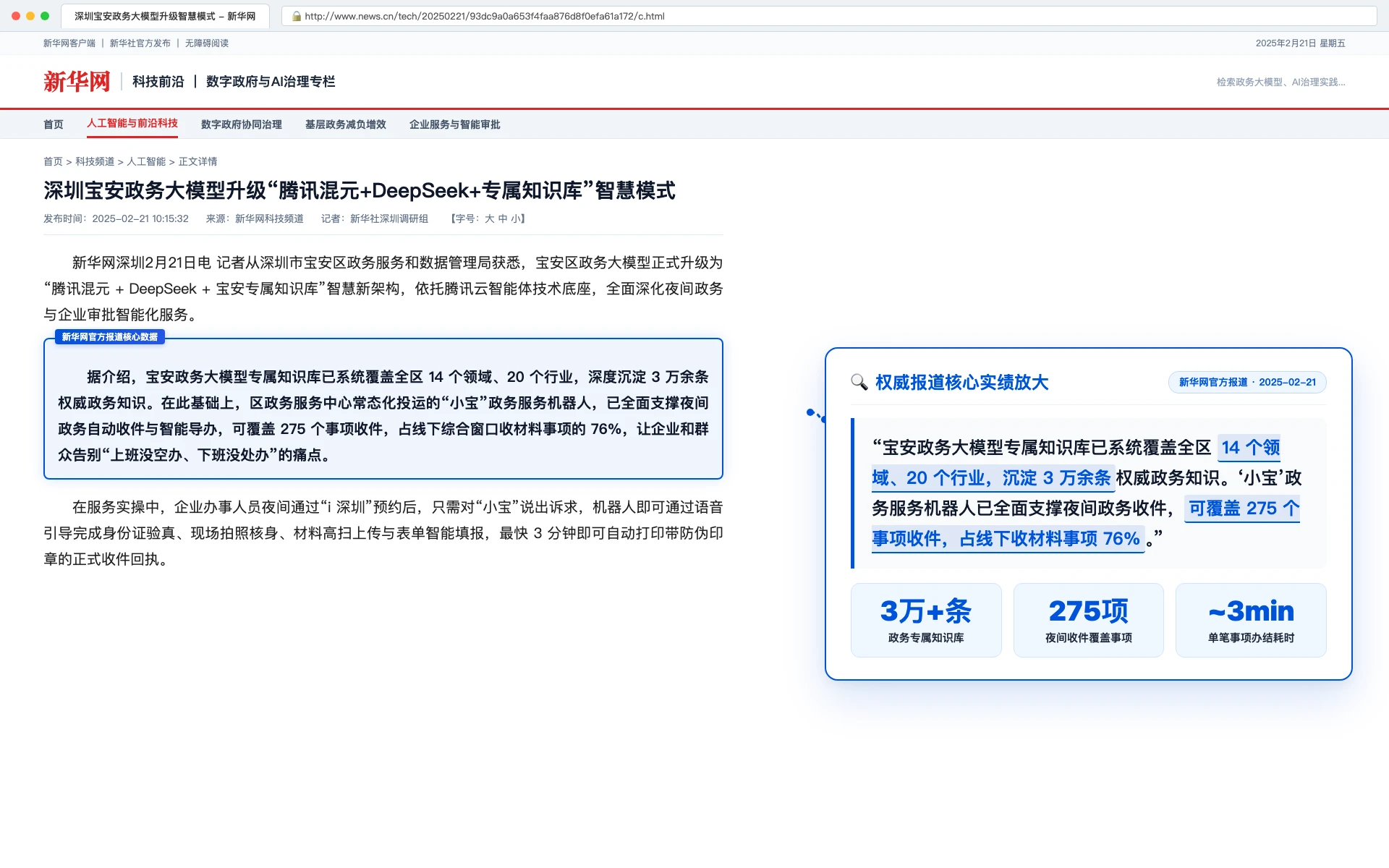Click breadcrumb 科技频道
This screenshot has width=1389, height=868.
pyautogui.click(x=95, y=161)
